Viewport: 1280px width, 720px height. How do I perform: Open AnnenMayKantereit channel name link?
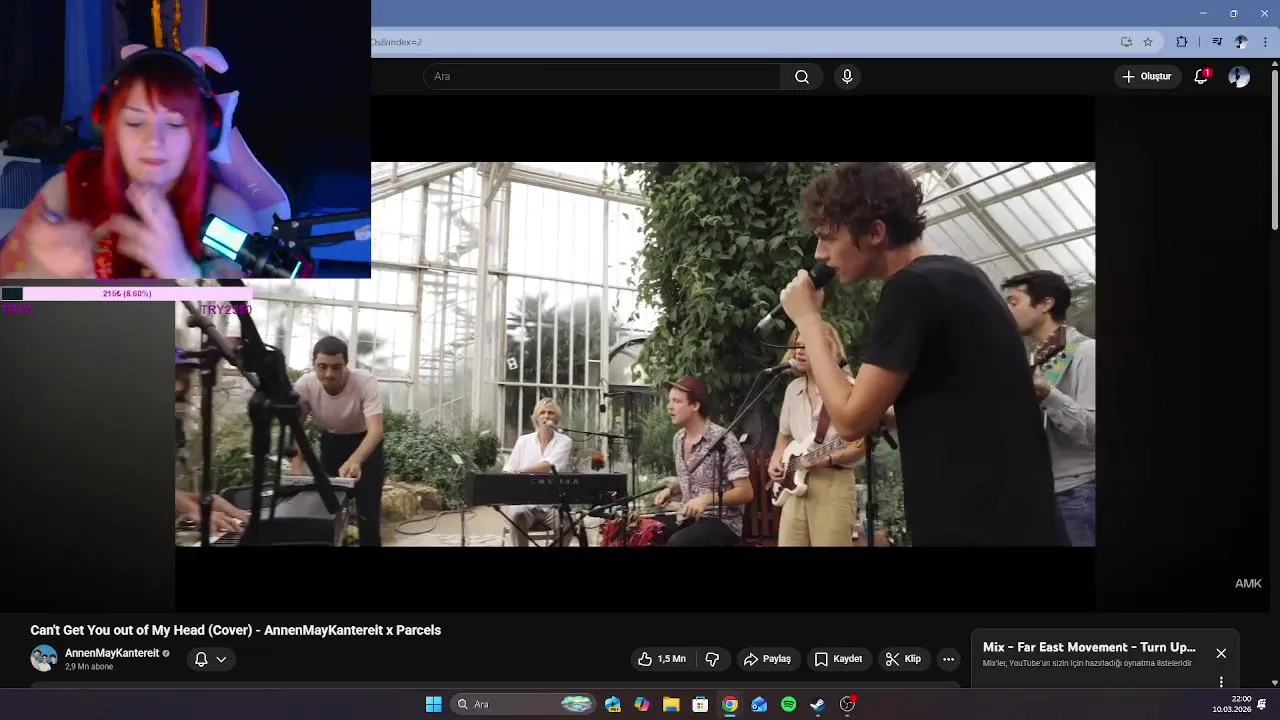112,653
